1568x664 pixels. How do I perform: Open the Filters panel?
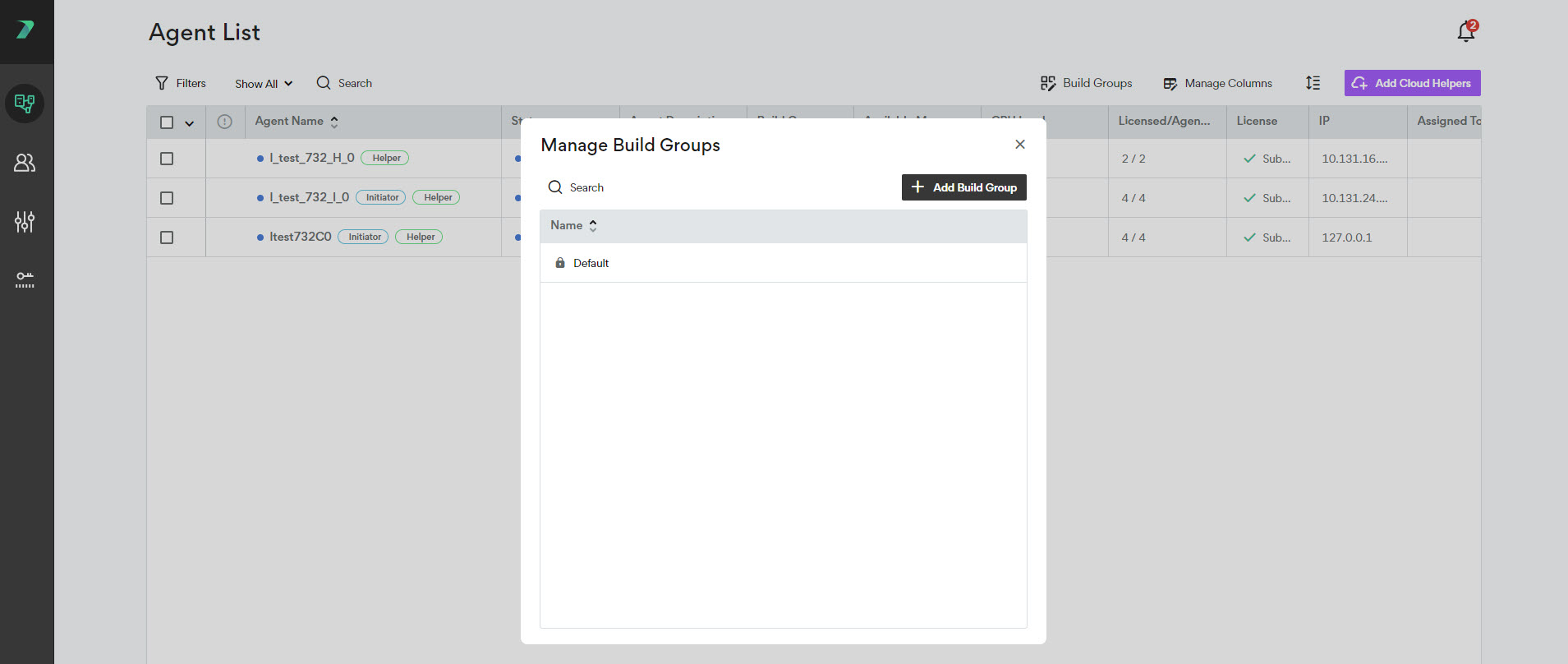[x=181, y=83]
